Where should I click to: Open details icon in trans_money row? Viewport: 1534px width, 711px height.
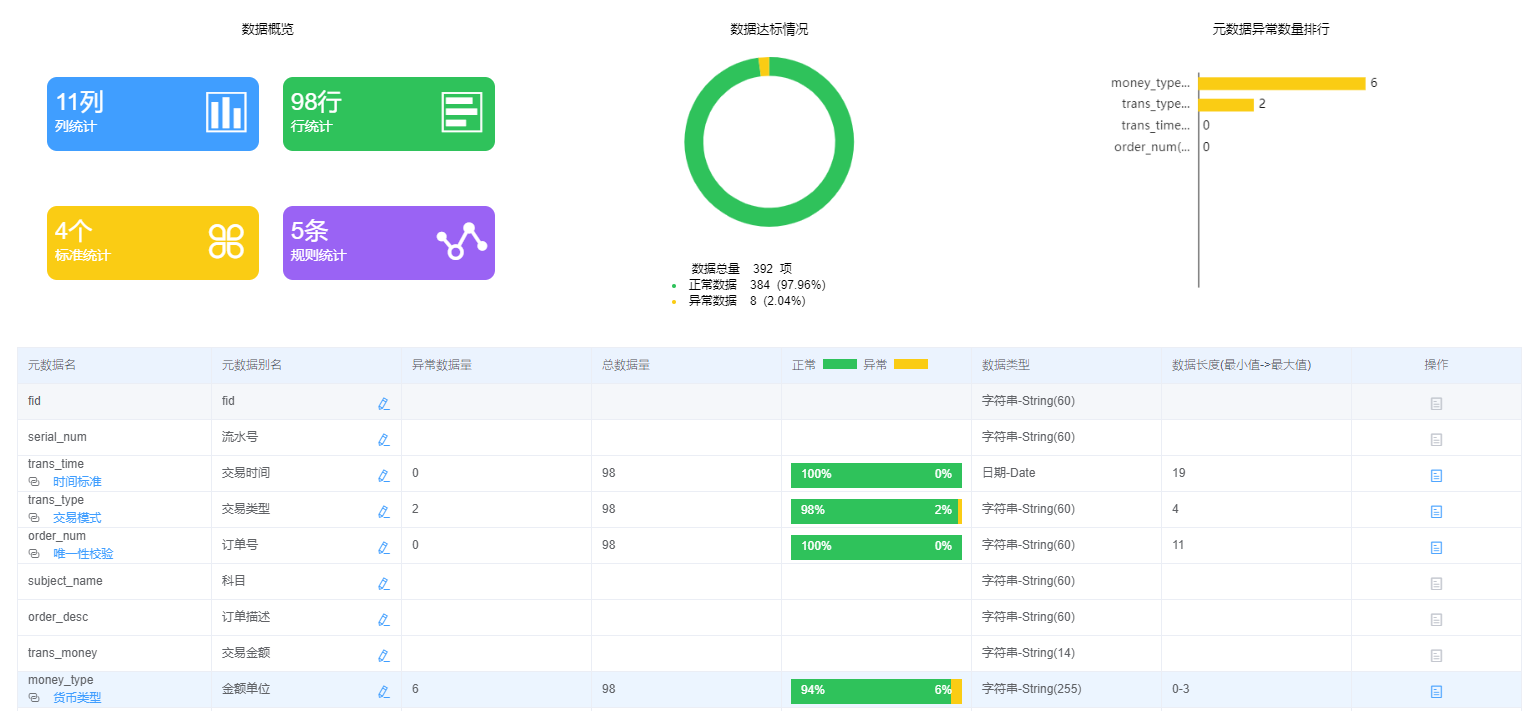click(1436, 656)
